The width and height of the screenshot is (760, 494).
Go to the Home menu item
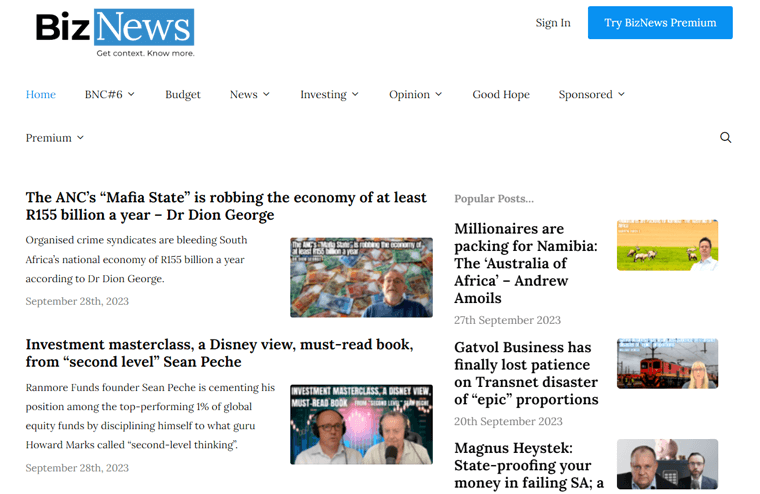tap(41, 95)
